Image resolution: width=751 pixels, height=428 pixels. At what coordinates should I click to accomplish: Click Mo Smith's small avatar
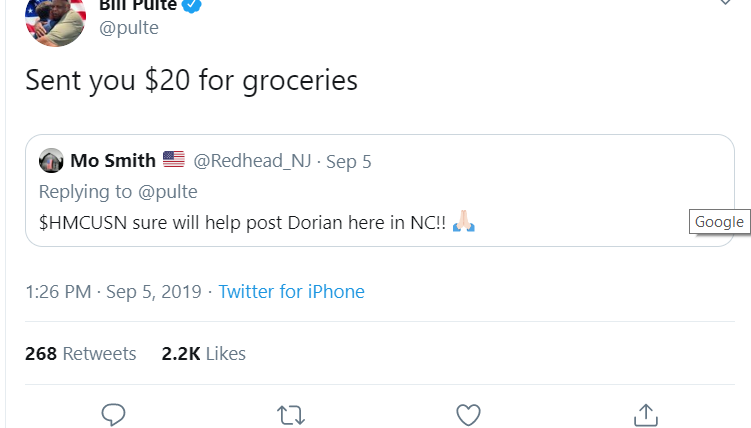(51, 161)
